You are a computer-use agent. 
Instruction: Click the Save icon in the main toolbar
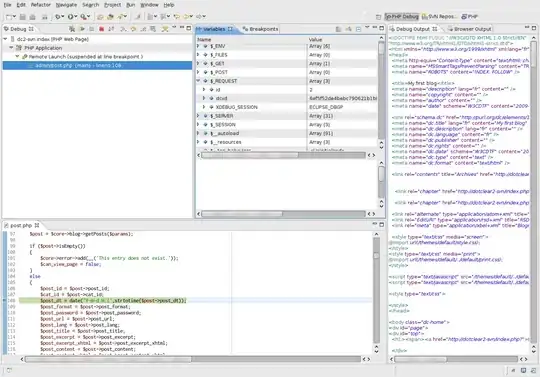pos(23,17)
